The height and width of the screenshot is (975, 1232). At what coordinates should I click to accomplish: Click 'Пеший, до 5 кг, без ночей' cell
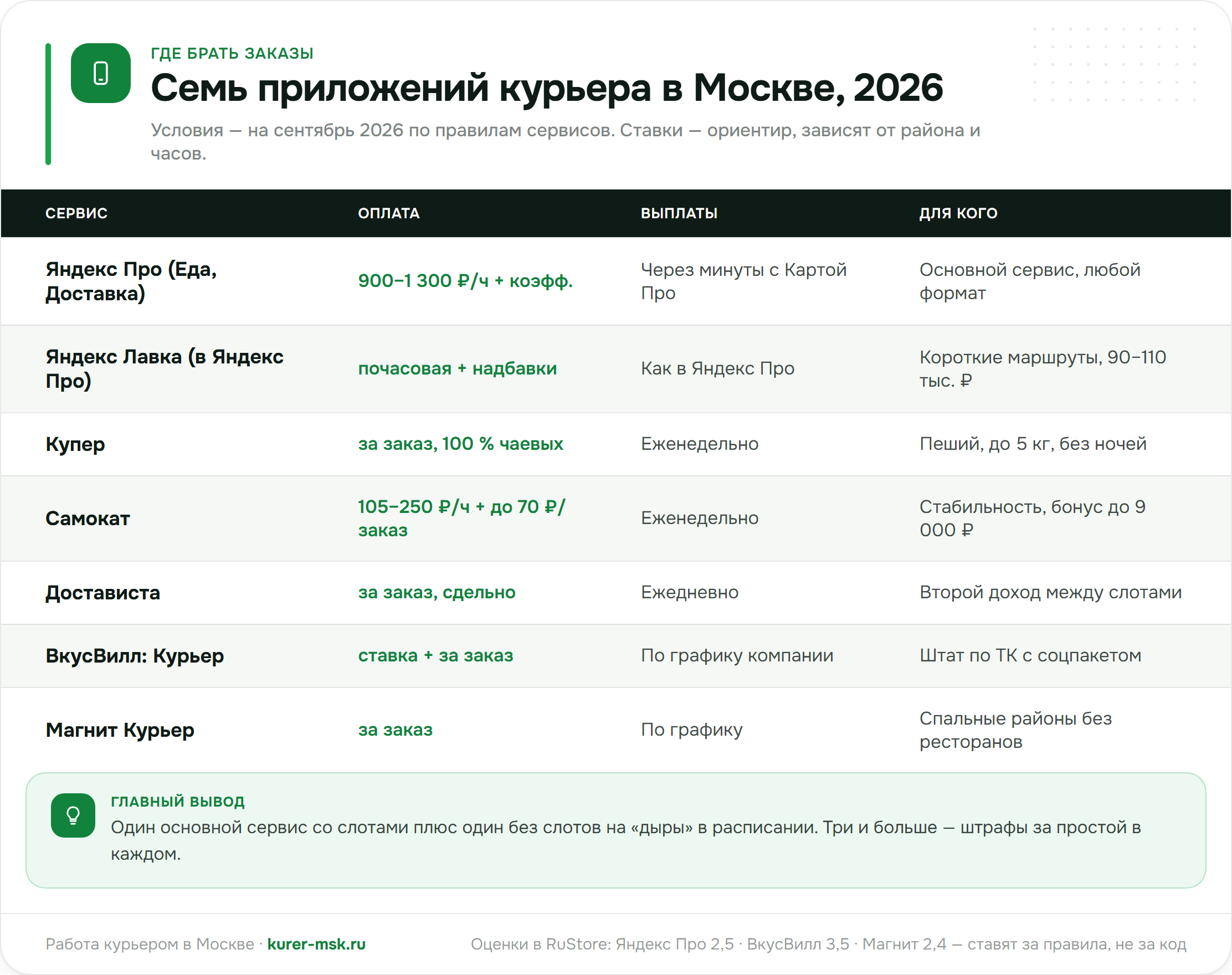coord(1033,444)
